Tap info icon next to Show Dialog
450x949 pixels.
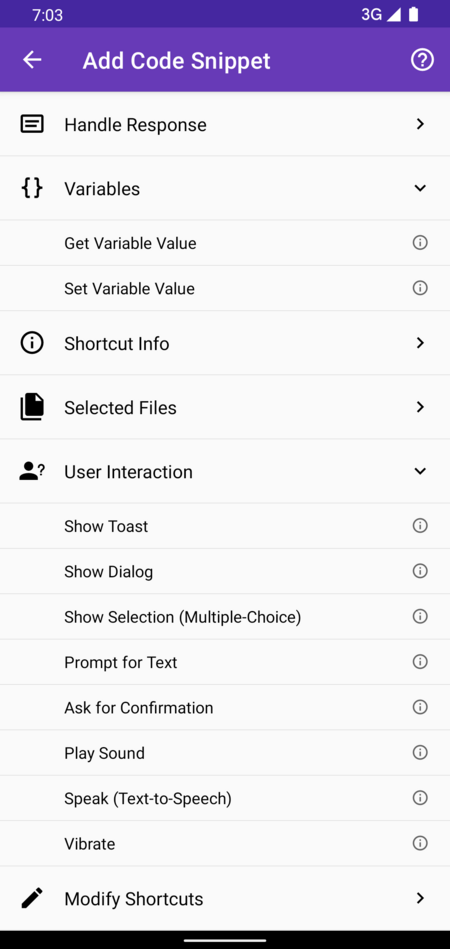420,571
